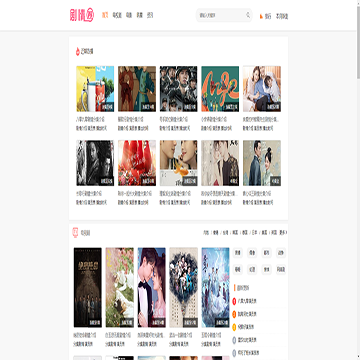Viewport: 360px width, 360px height.
Task: Open the red roses poster thumbnail
Action: click(x=137, y=163)
